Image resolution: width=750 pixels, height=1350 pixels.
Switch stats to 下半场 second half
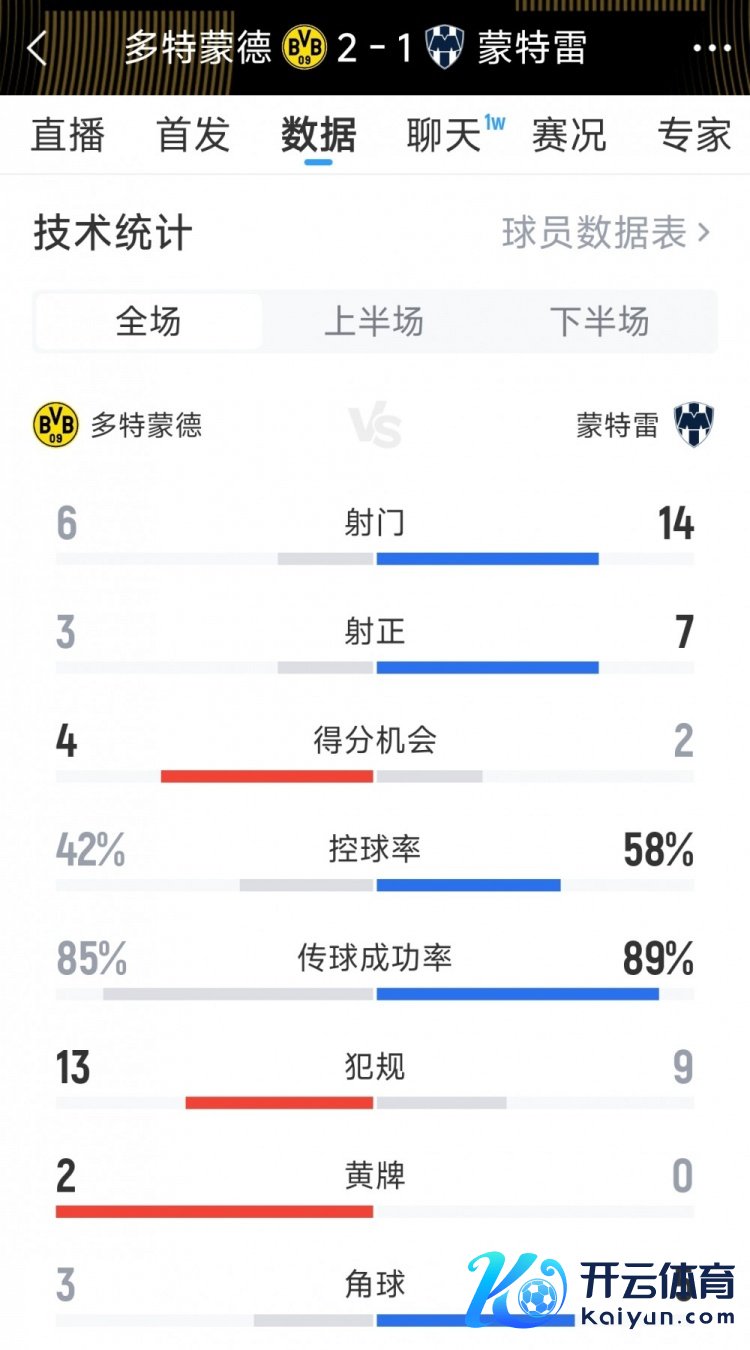tap(599, 322)
